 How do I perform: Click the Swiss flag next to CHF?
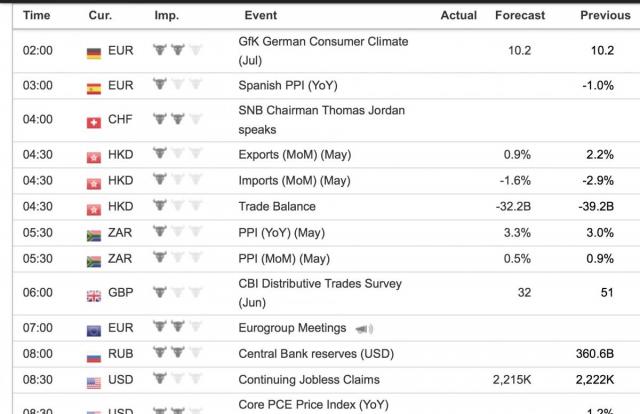[x=95, y=120]
